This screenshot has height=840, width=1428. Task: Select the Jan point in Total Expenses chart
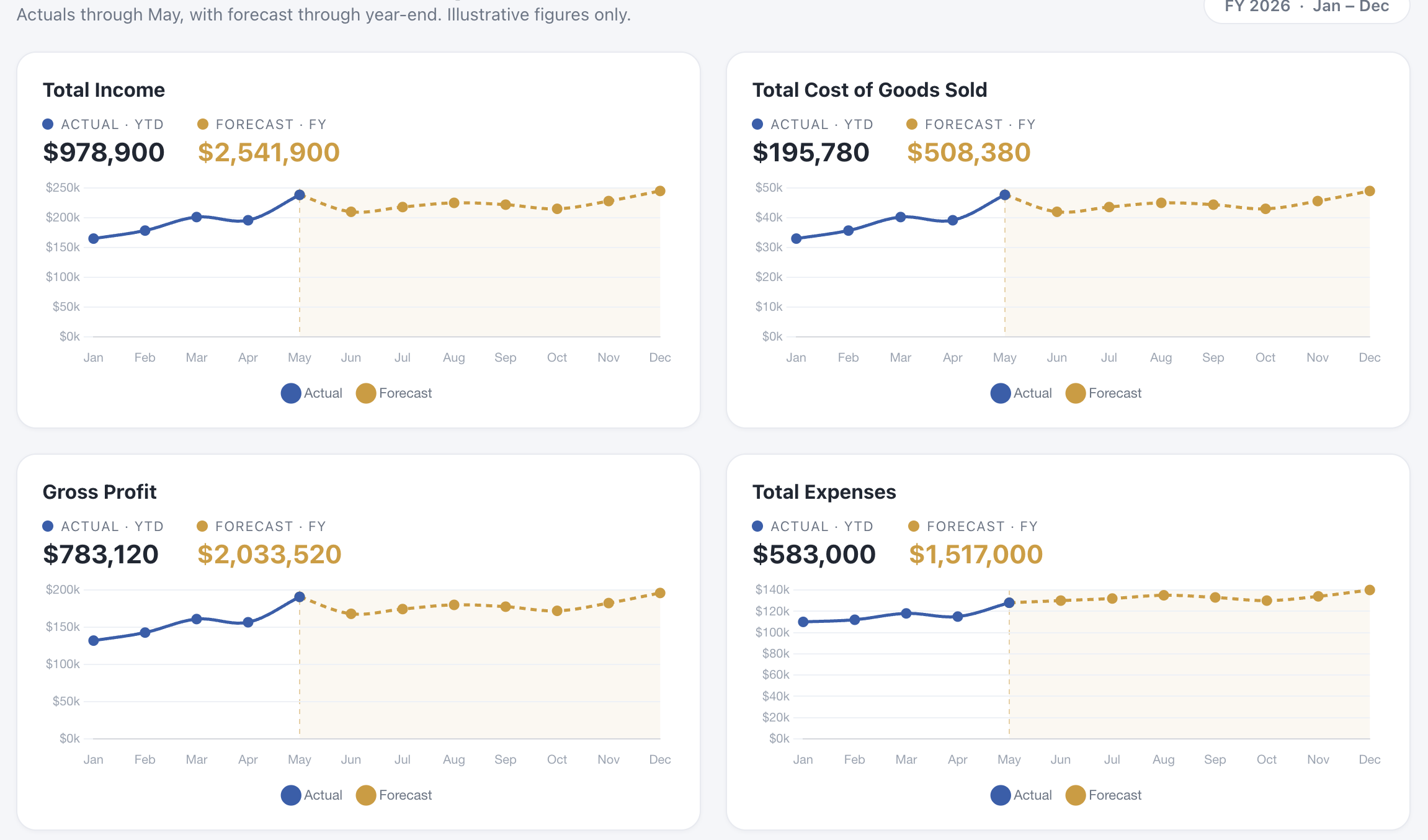click(803, 622)
